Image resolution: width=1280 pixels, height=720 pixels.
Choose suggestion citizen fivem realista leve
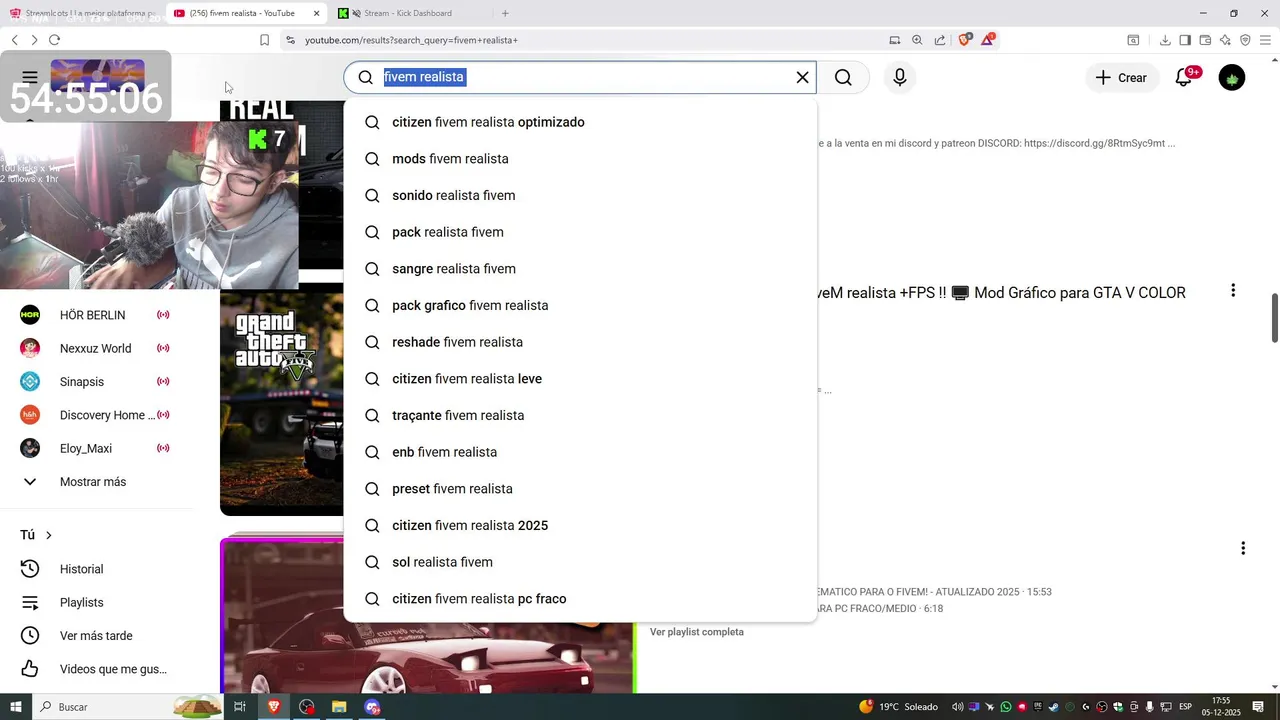click(580, 379)
